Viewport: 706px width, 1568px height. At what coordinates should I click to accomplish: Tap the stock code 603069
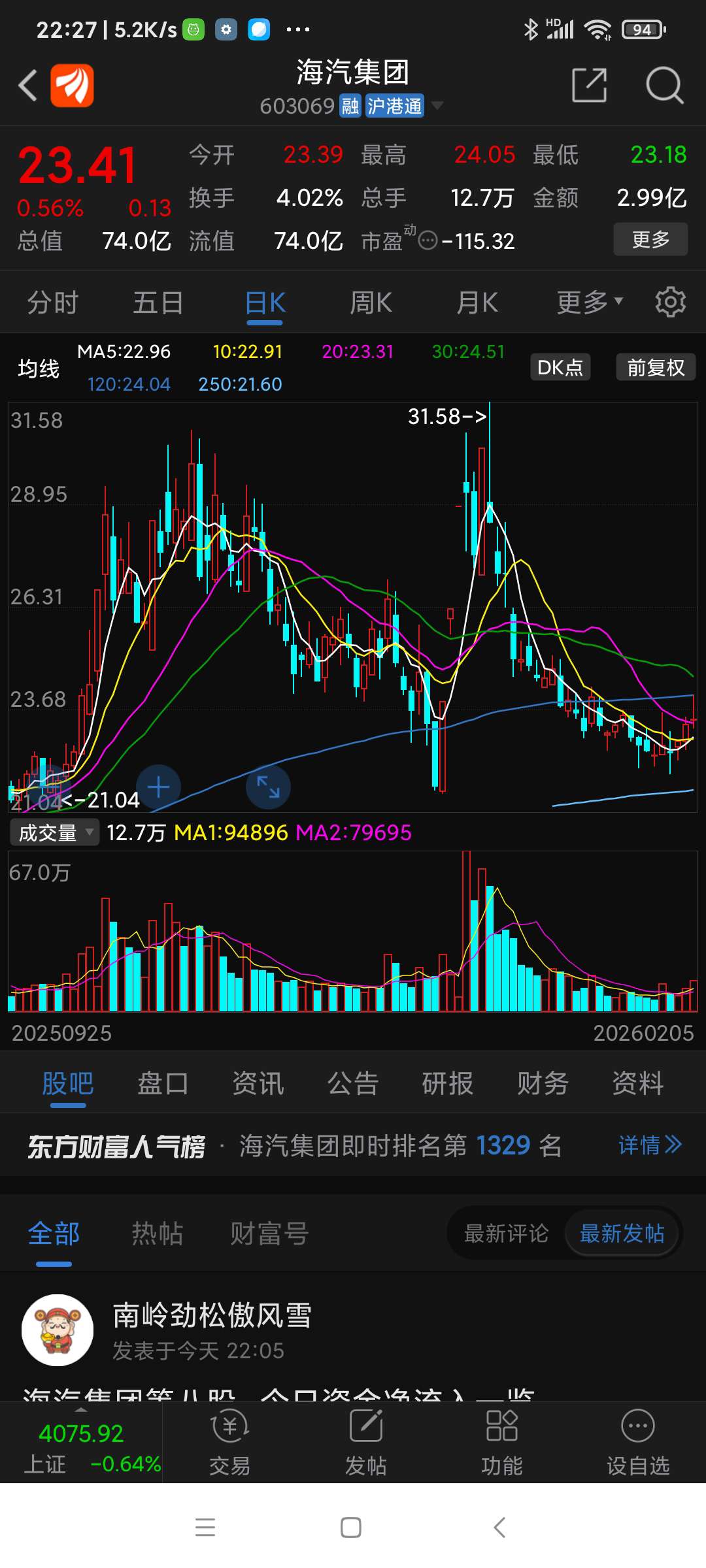point(297,106)
